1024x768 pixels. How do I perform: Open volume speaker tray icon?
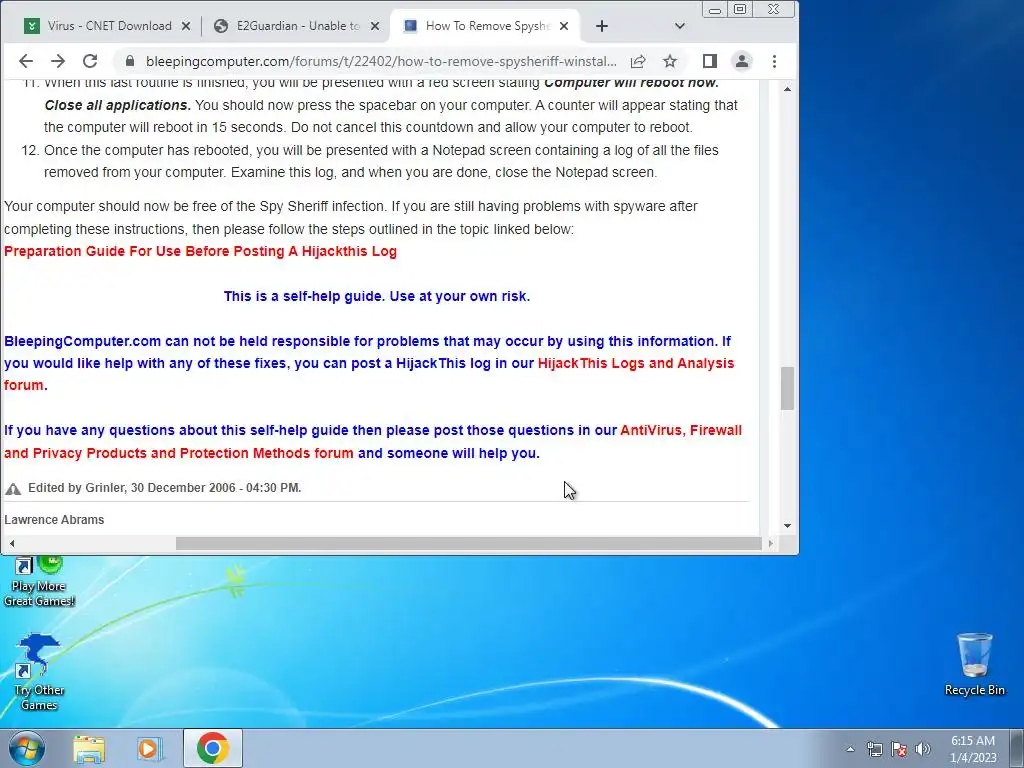tap(923, 749)
